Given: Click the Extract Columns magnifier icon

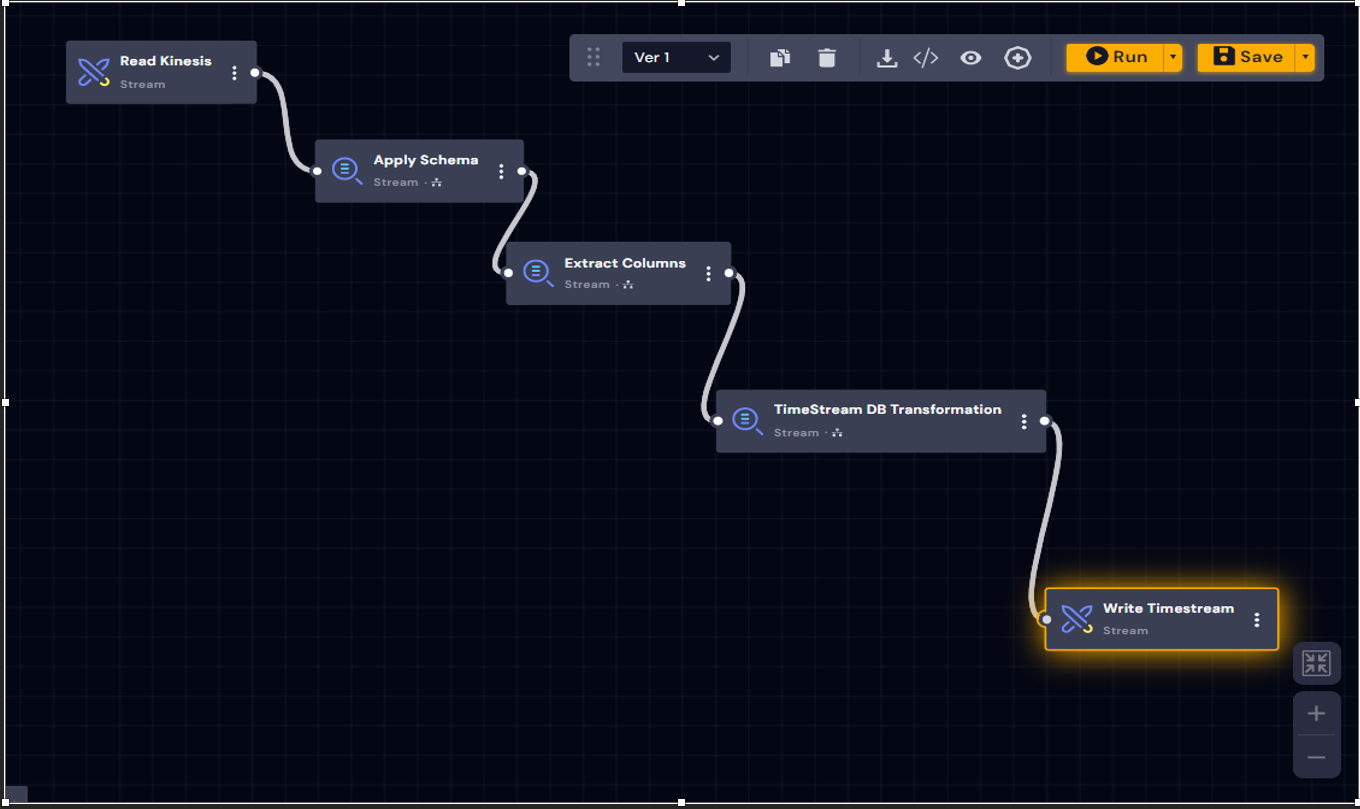Looking at the screenshot, I should pos(538,273).
